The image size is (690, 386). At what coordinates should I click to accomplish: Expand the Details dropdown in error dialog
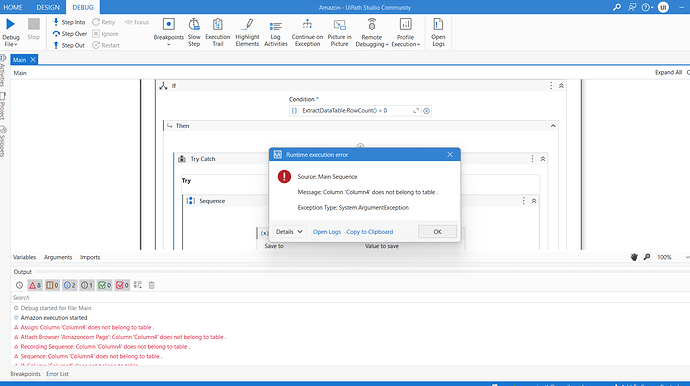[x=289, y=232]
